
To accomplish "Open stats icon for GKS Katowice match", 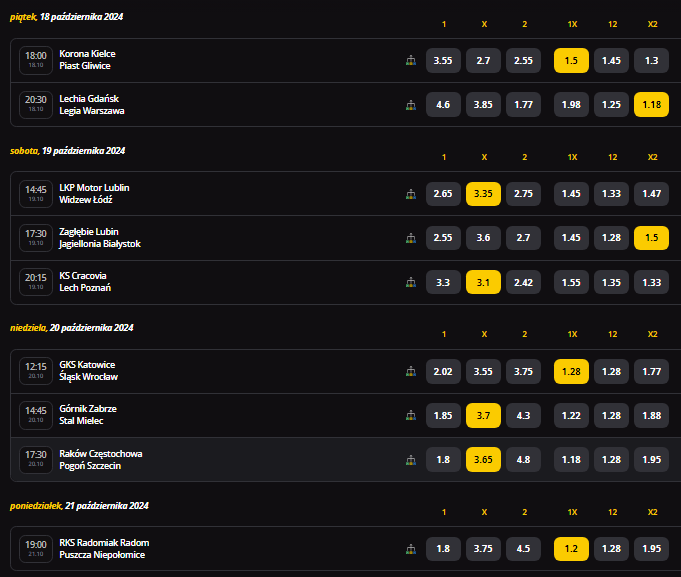I will 410,371.
